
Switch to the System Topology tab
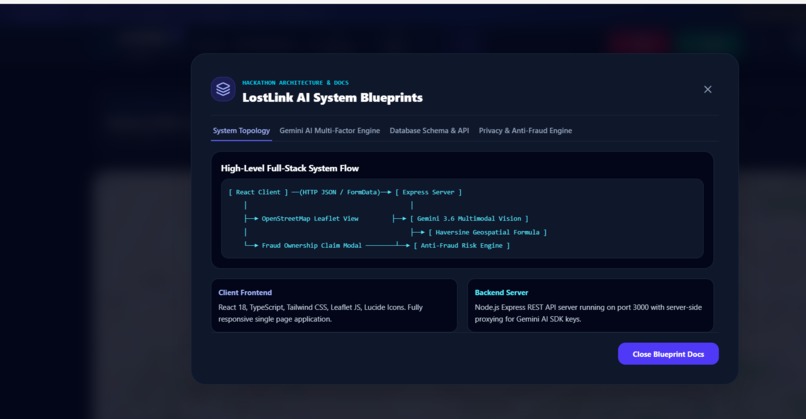pyautogui.click(x=242, y=131)
